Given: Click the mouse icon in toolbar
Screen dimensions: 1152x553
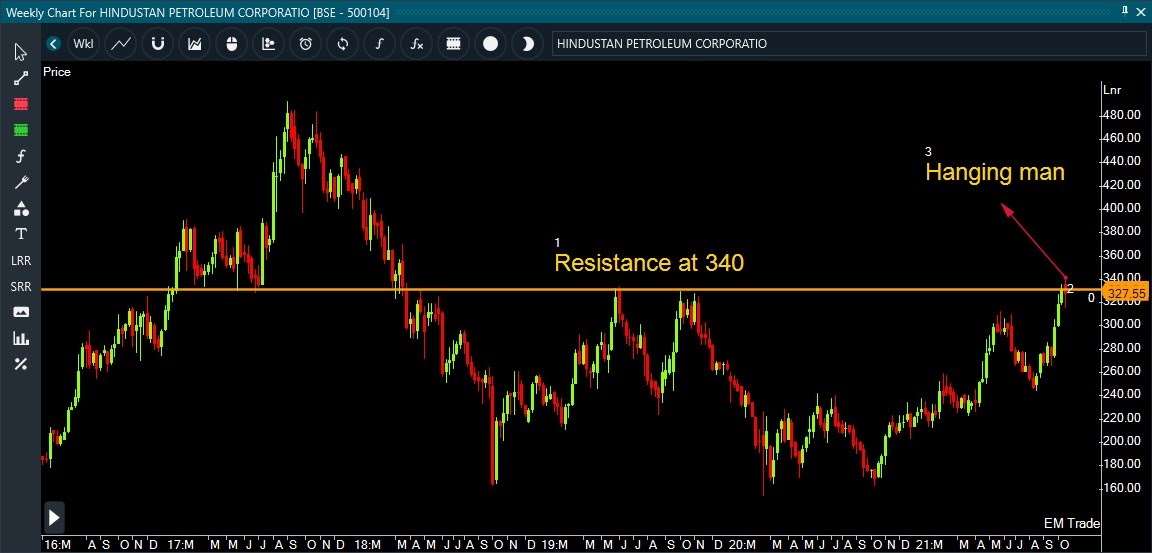Looking at the screenshot, I should click(x=231, y=44).
